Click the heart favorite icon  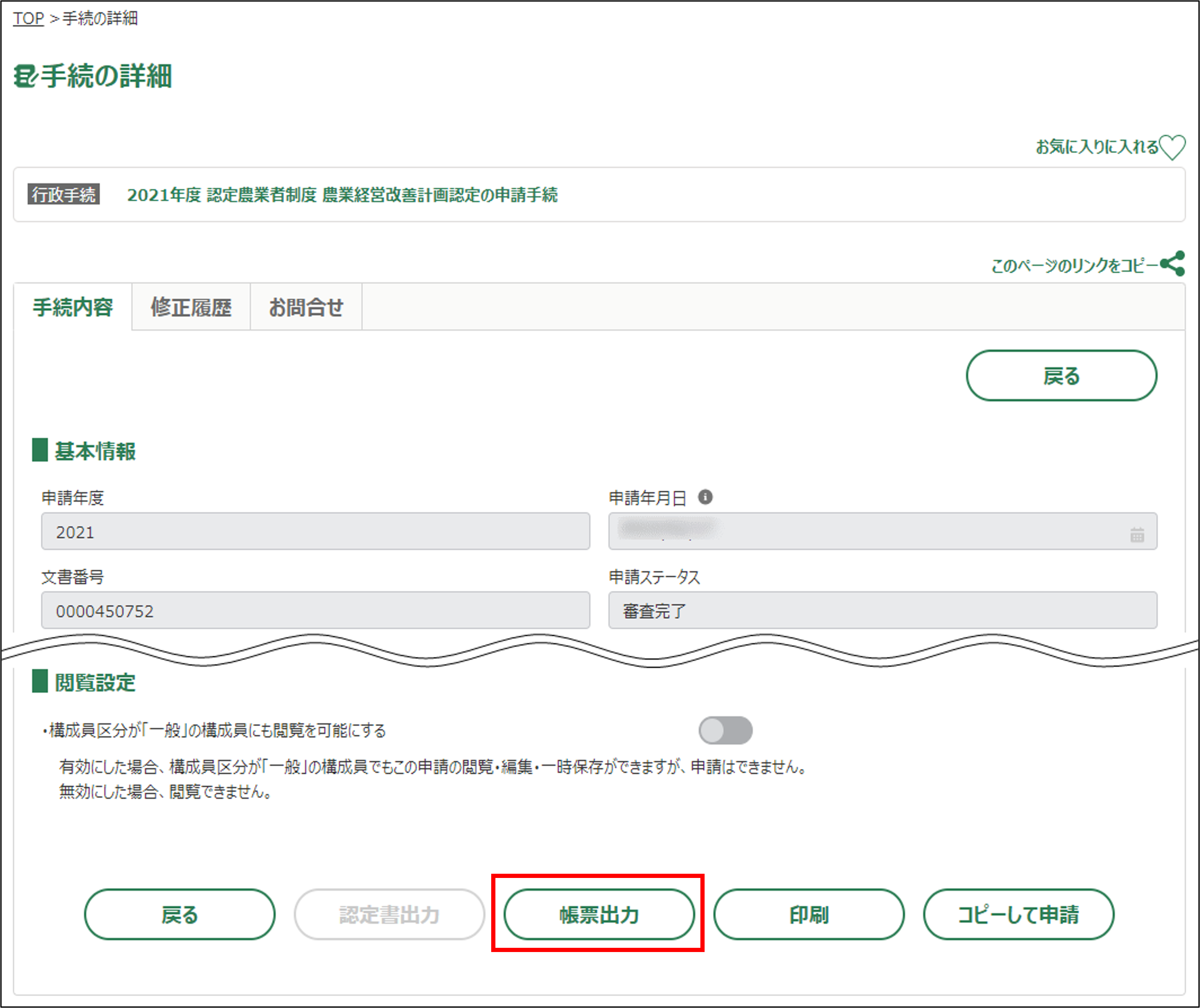[1172, 147]
